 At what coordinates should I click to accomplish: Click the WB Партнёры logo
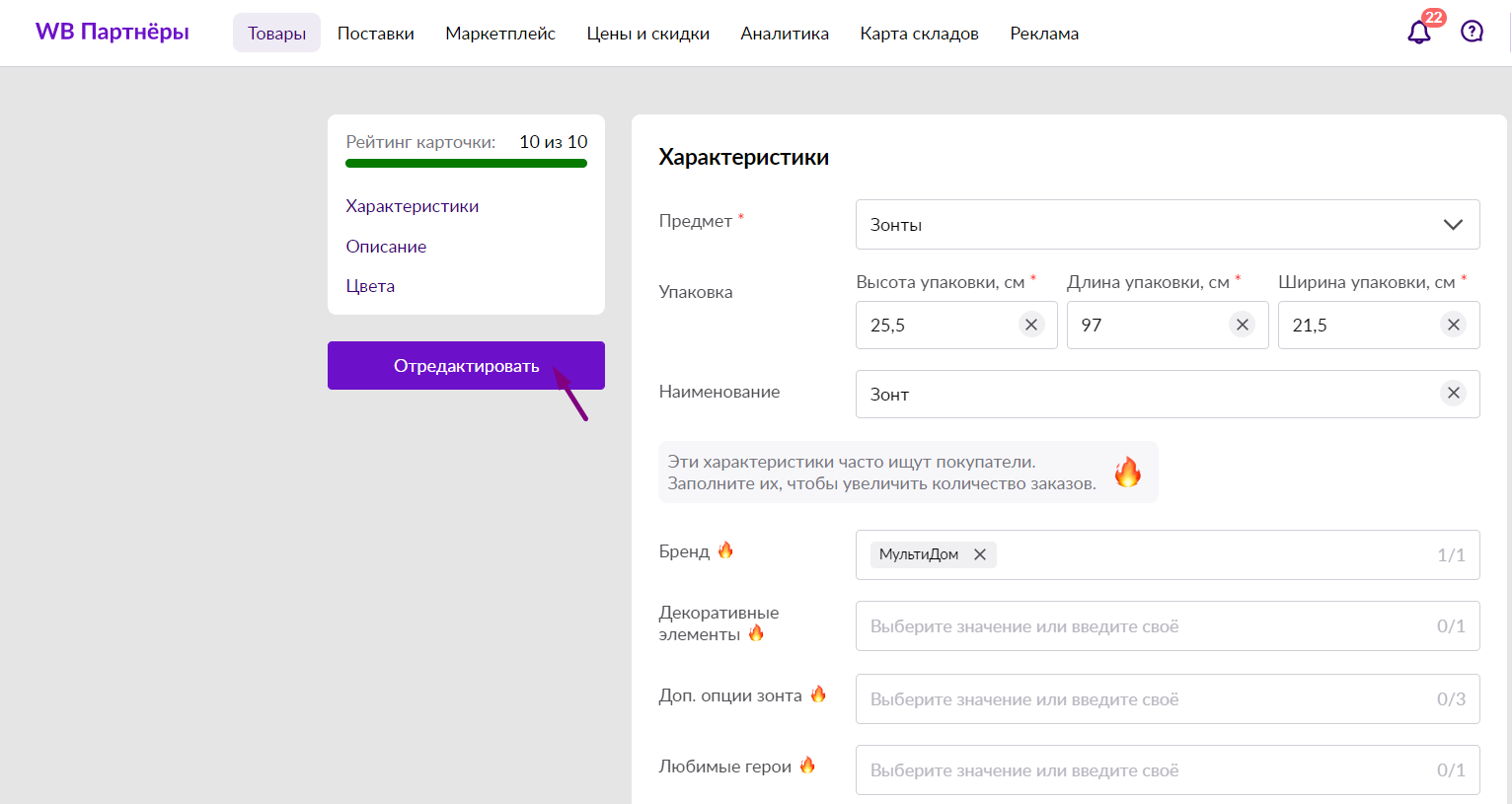pyautogui.click(x=113, y=32)
